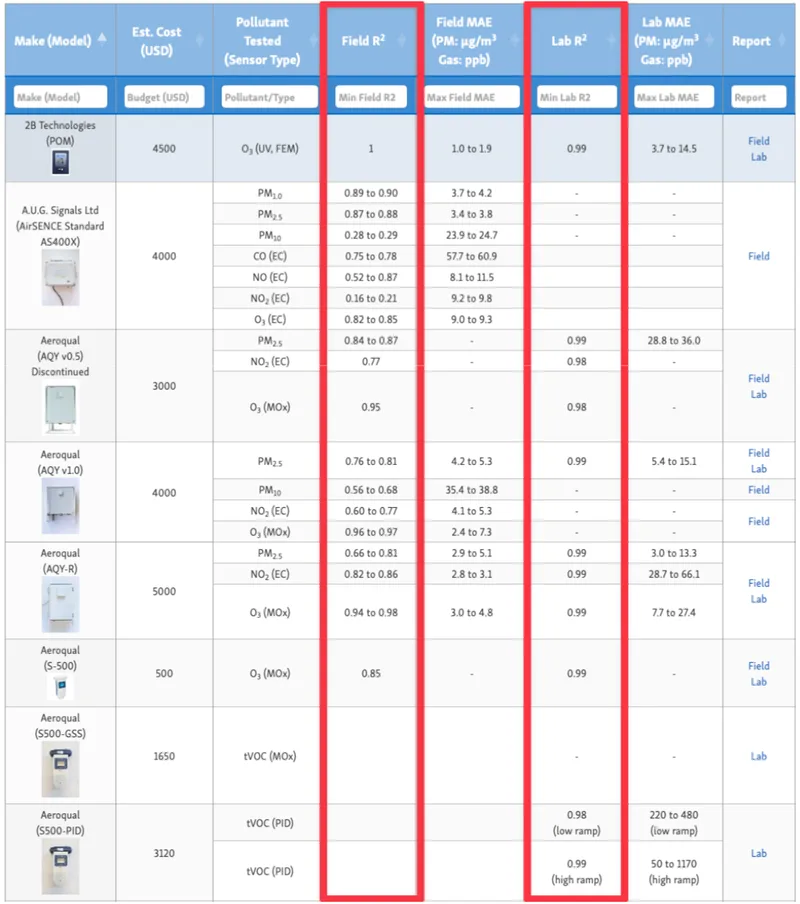Open the Lab report for Aeroqual S500-GSS
Image resolution: width=800 pixels, height=904 pixels.
[757, 756]
